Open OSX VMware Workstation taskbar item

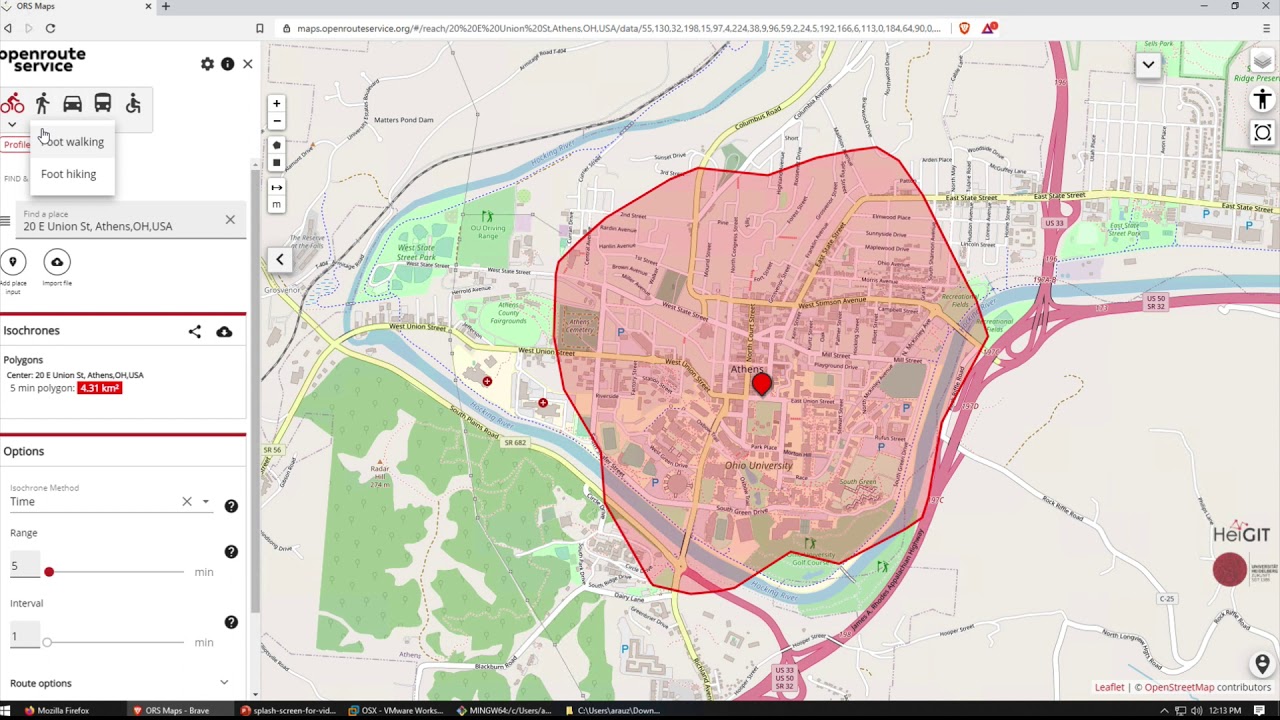tap(395, 711)
